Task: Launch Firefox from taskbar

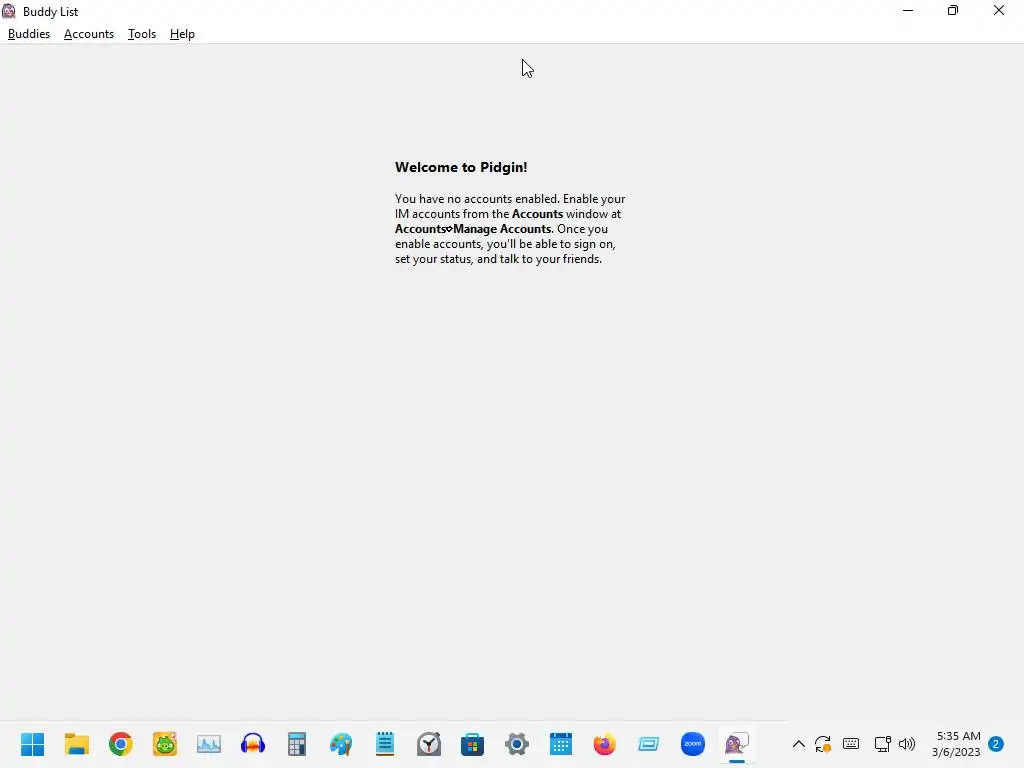Action: coord(605,744)
